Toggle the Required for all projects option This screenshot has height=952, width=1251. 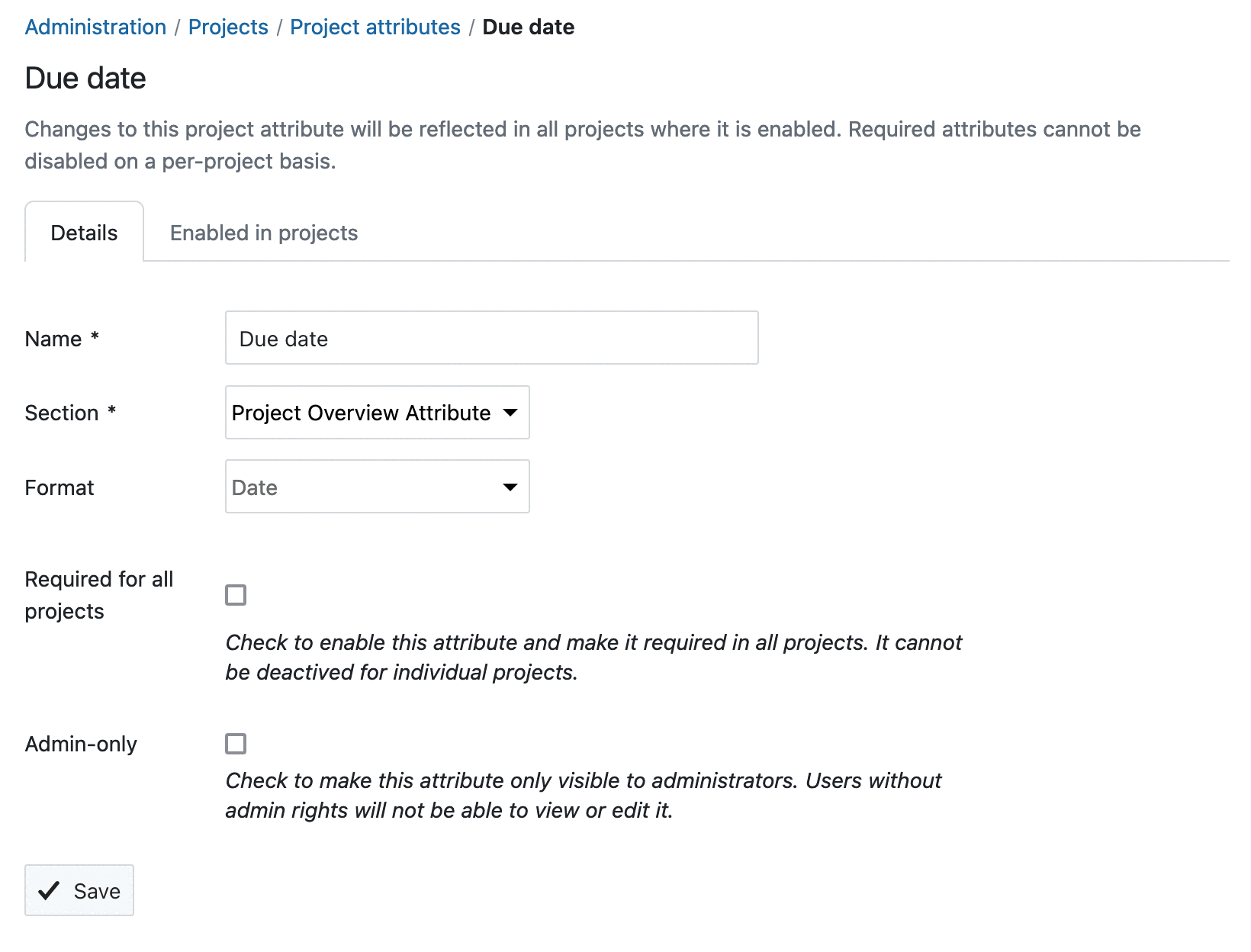click(236, 595)
